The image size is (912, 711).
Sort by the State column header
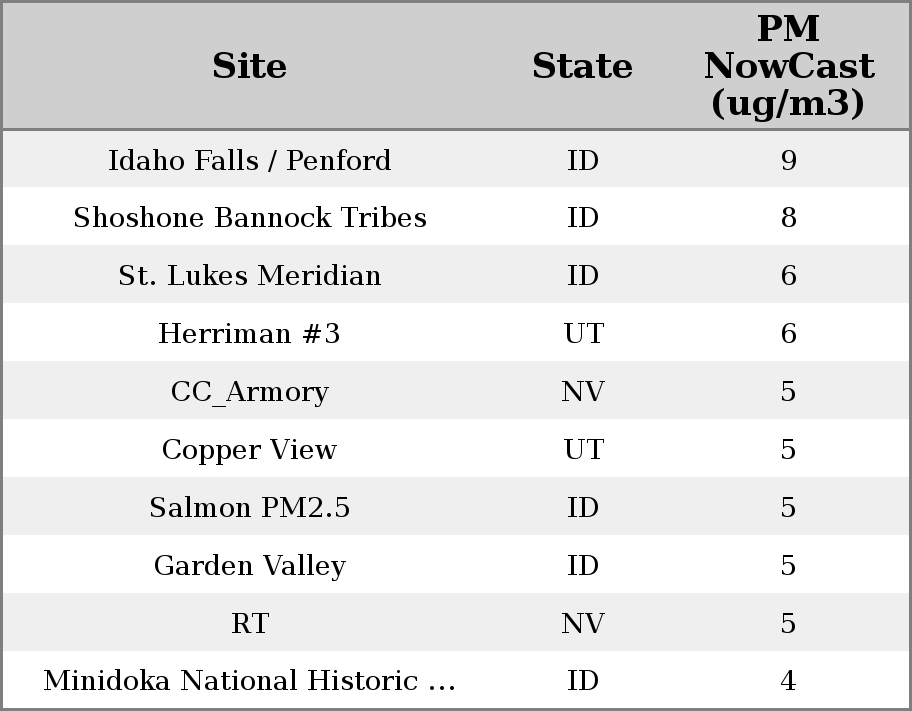click(x=582, y=66)
